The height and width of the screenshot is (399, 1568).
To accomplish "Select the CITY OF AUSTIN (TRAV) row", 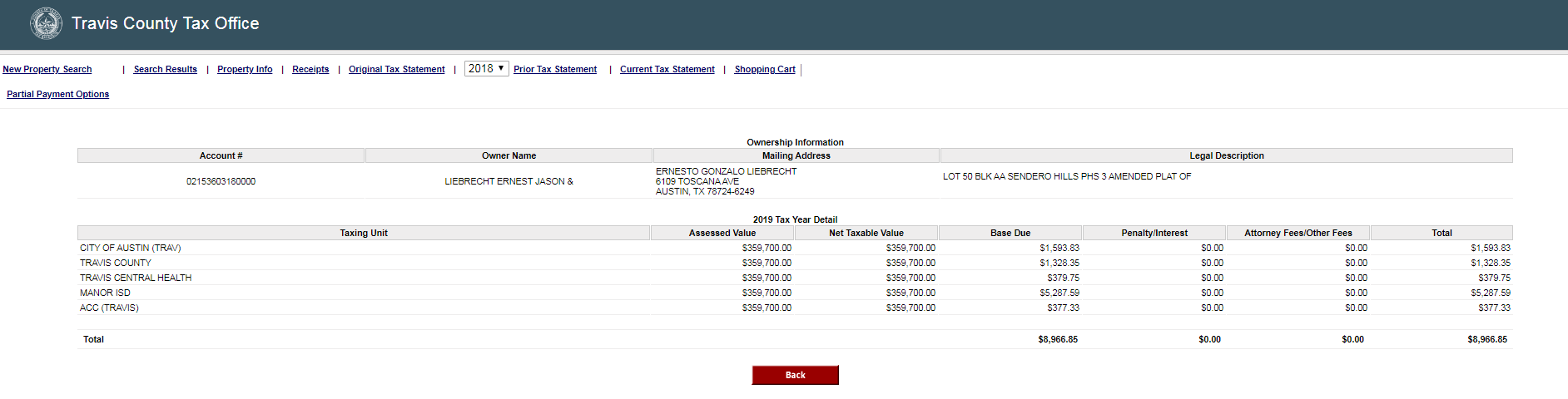I will (x=795, y=248).
